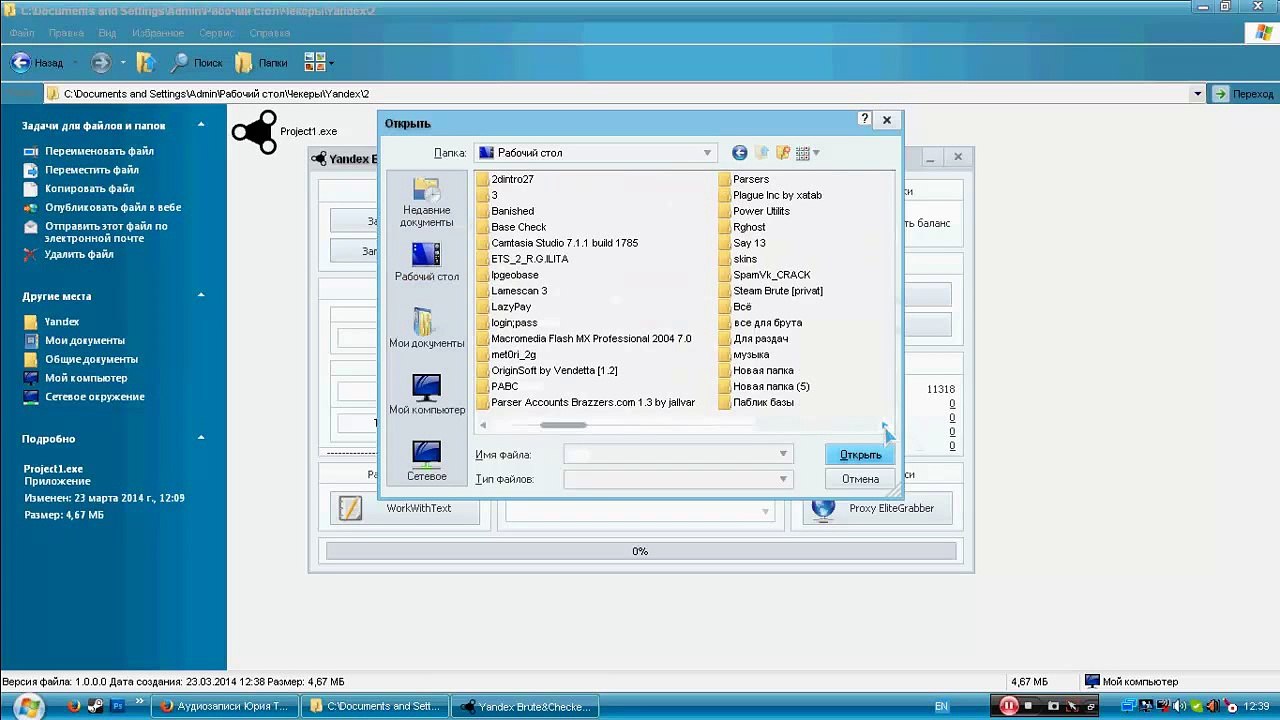The image size is (1280, 720).
Task: Click the Отмена button
Action: click(x=860, y=479)
